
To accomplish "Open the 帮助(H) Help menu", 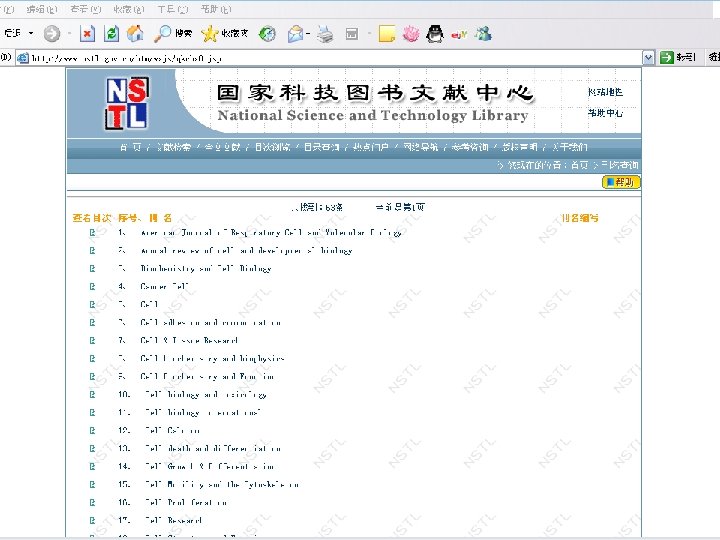I will coord(216,9).
